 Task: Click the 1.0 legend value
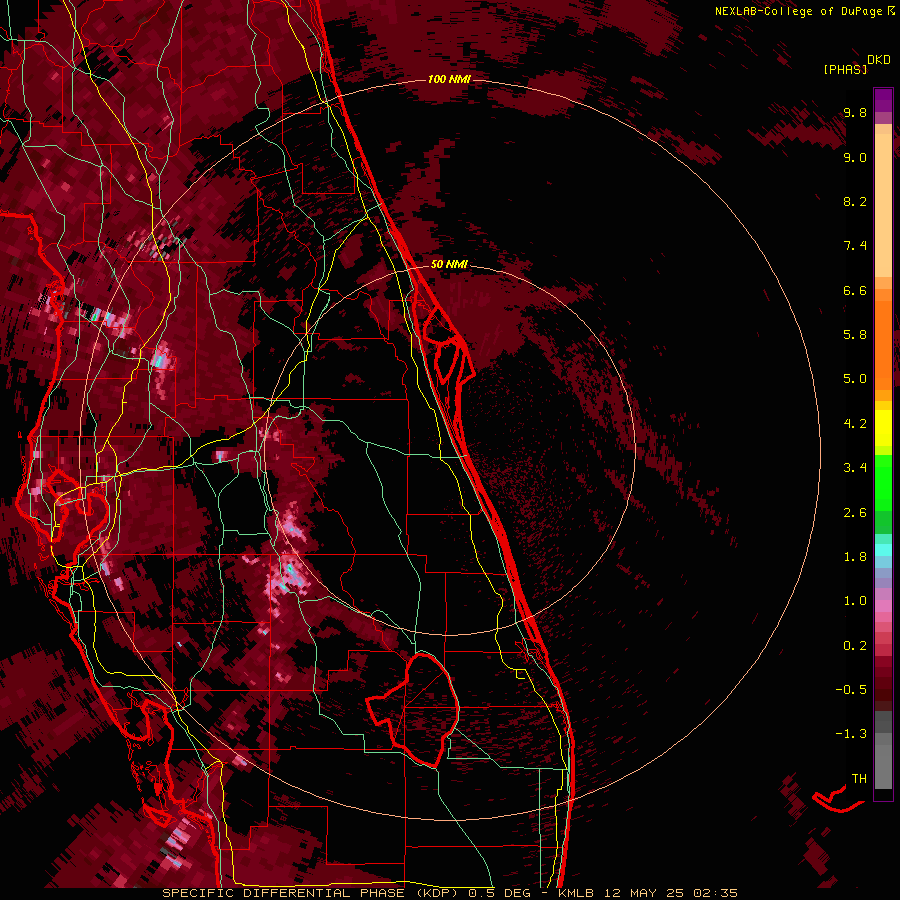[855, 601]
